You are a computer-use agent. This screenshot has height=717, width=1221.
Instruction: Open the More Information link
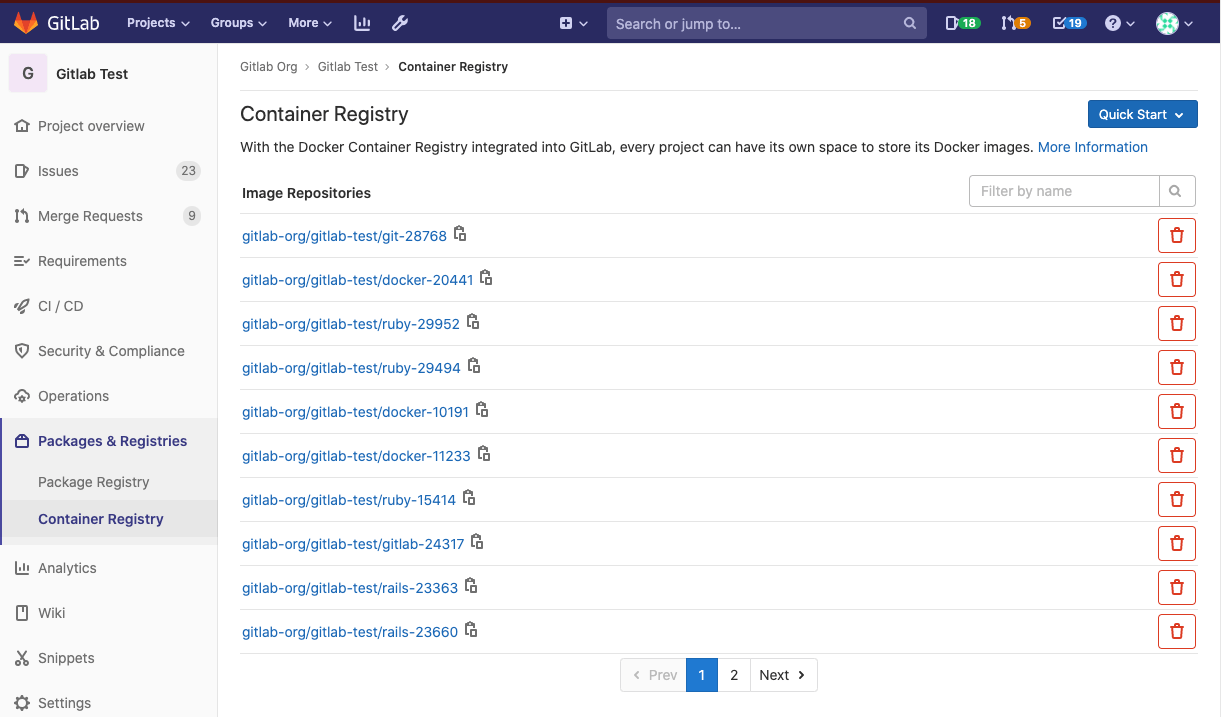(x=1092, y=147)
